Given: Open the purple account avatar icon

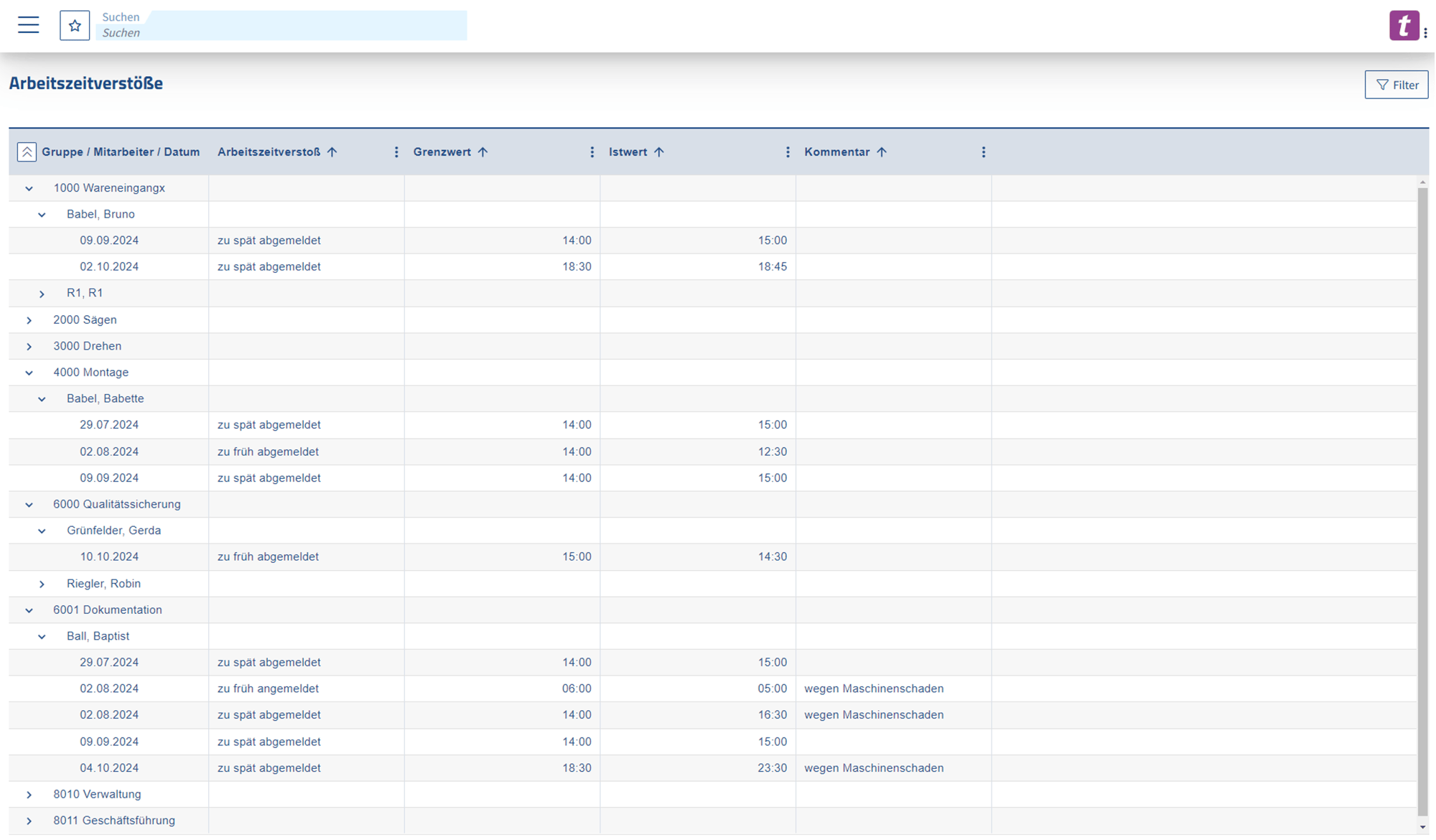Looking at the screenshot, I should pyautogui.click(x=1404, y=25).
